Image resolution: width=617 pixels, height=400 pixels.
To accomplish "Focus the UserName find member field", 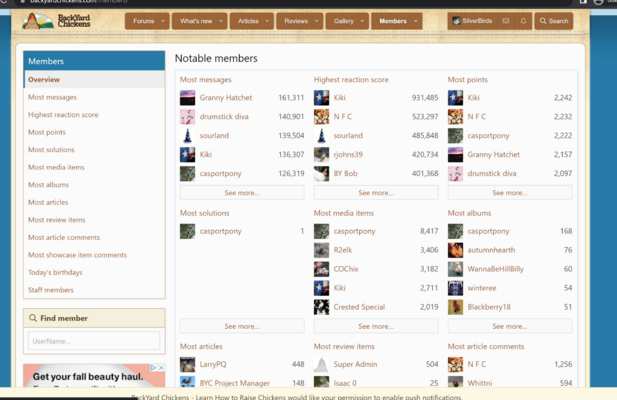I will (94, 341).
